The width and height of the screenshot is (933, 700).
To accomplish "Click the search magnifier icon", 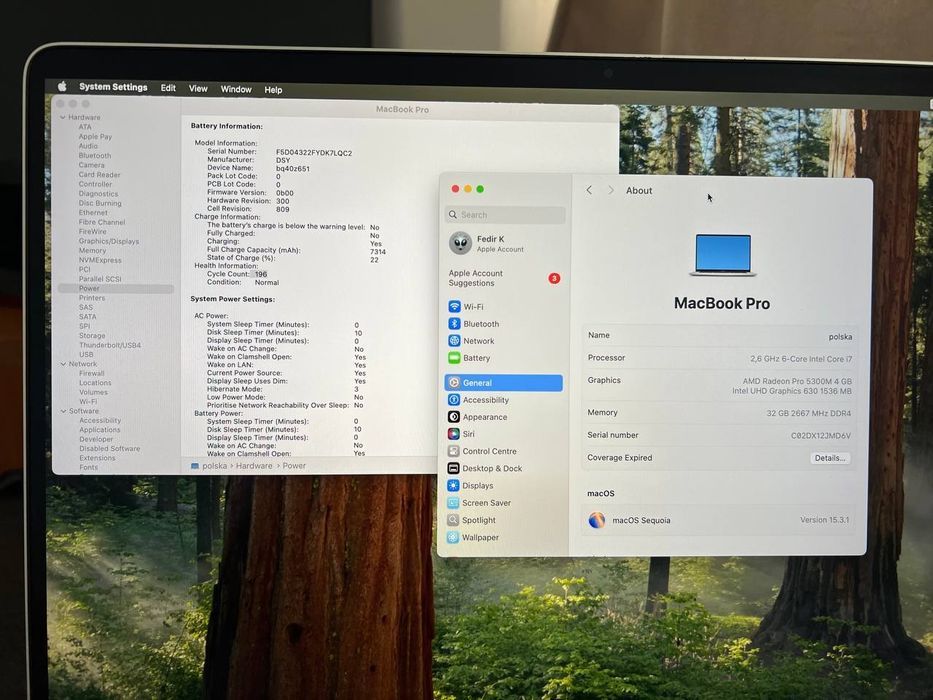I will coord(453,214).
